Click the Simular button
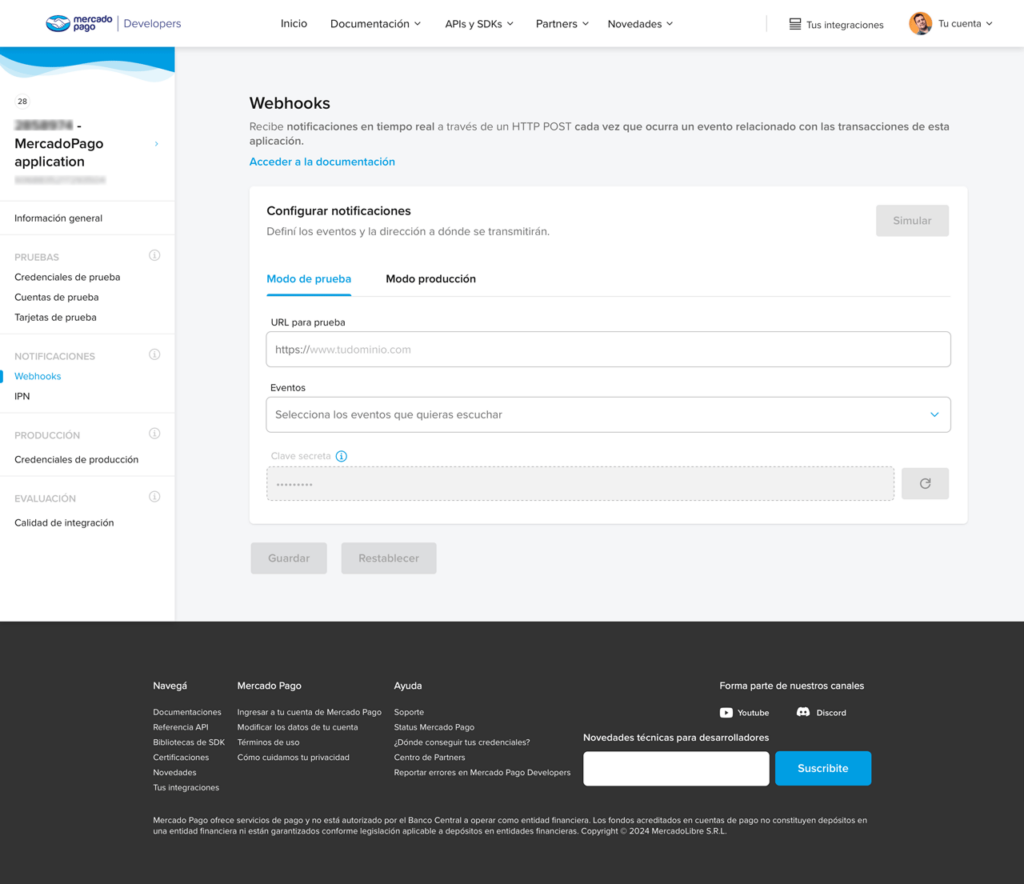The image size is (1024, 884). pyautogui.click(x=912, y=221)
